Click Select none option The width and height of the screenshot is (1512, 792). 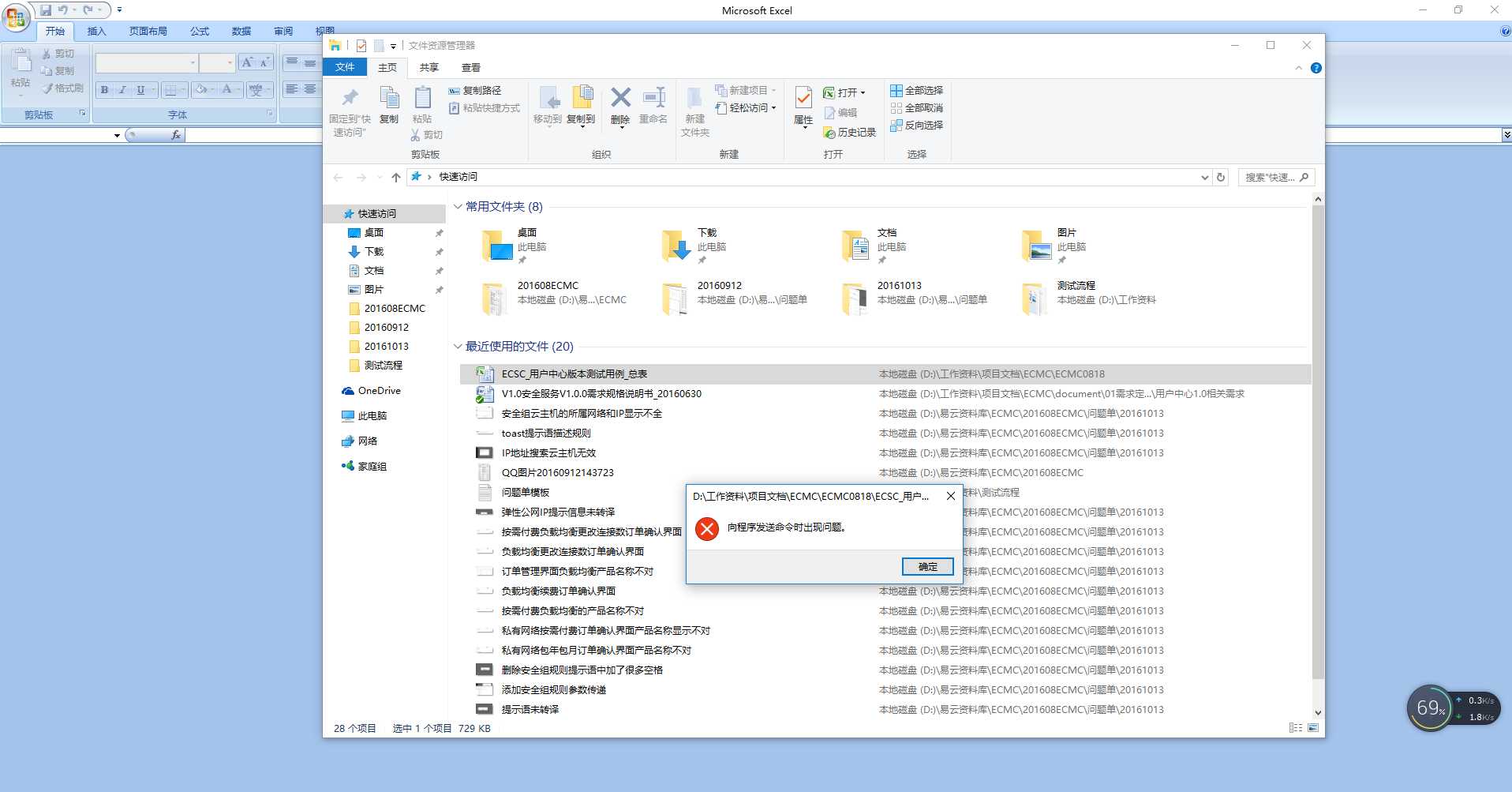[916, 108]
